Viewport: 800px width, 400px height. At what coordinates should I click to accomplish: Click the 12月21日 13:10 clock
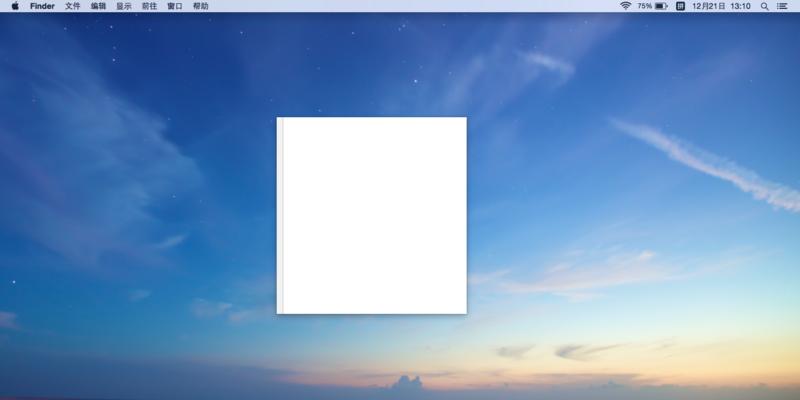tap(721, 6)
